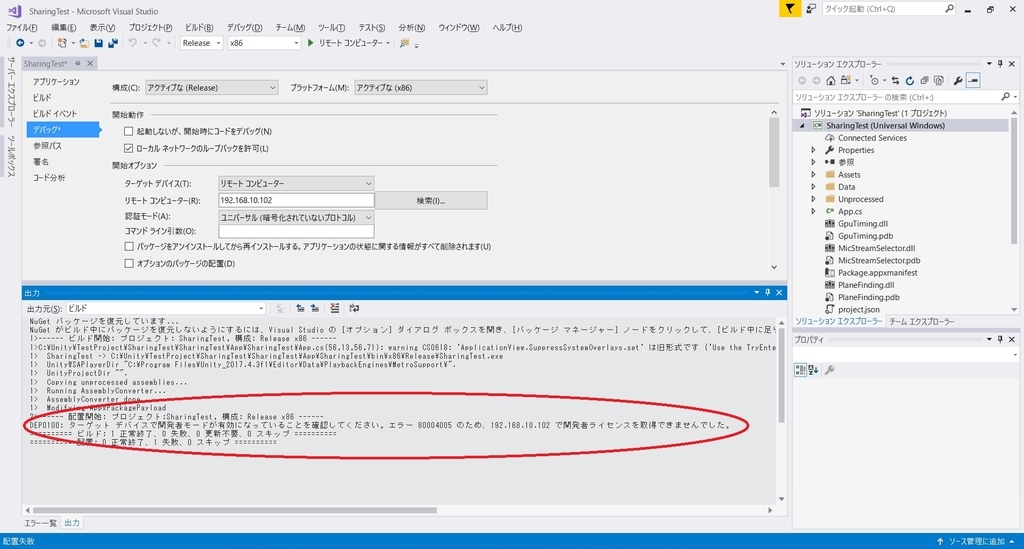The width and height of the screenshot is (1024, 549).
Task: Click the Alphabetical sort icon in Properties panel
Action: pos(814,370)
